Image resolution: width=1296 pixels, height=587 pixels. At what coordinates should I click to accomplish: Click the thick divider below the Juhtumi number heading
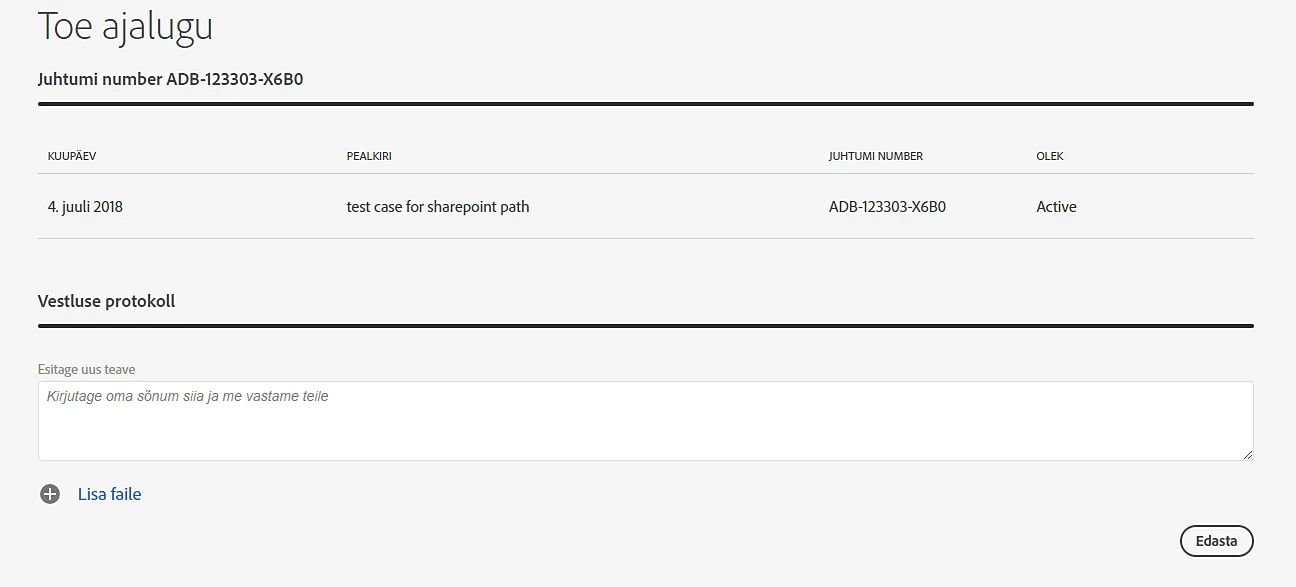[x=645, y=104]
